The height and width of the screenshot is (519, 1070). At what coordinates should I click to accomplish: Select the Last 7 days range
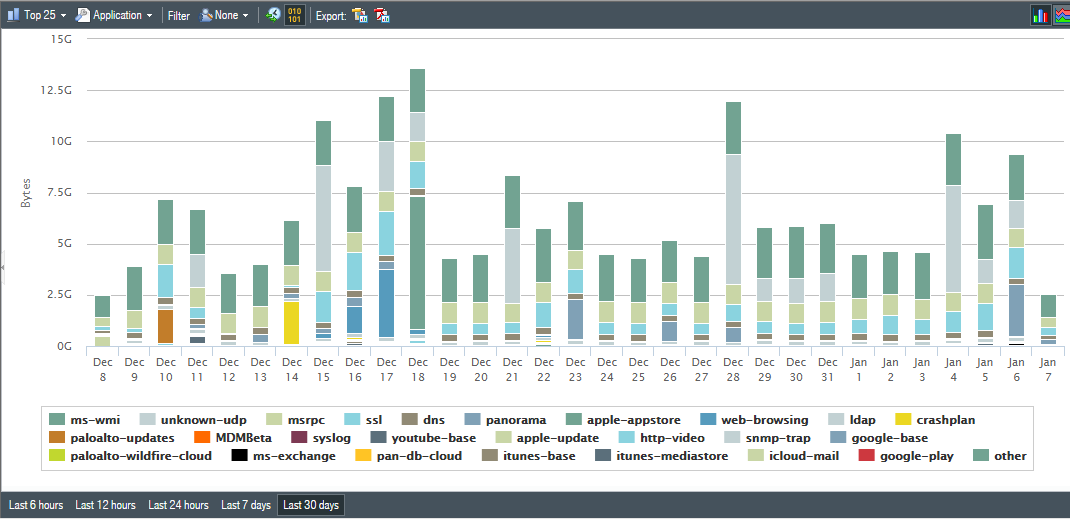pyautogui.click(x=245, y=505)
